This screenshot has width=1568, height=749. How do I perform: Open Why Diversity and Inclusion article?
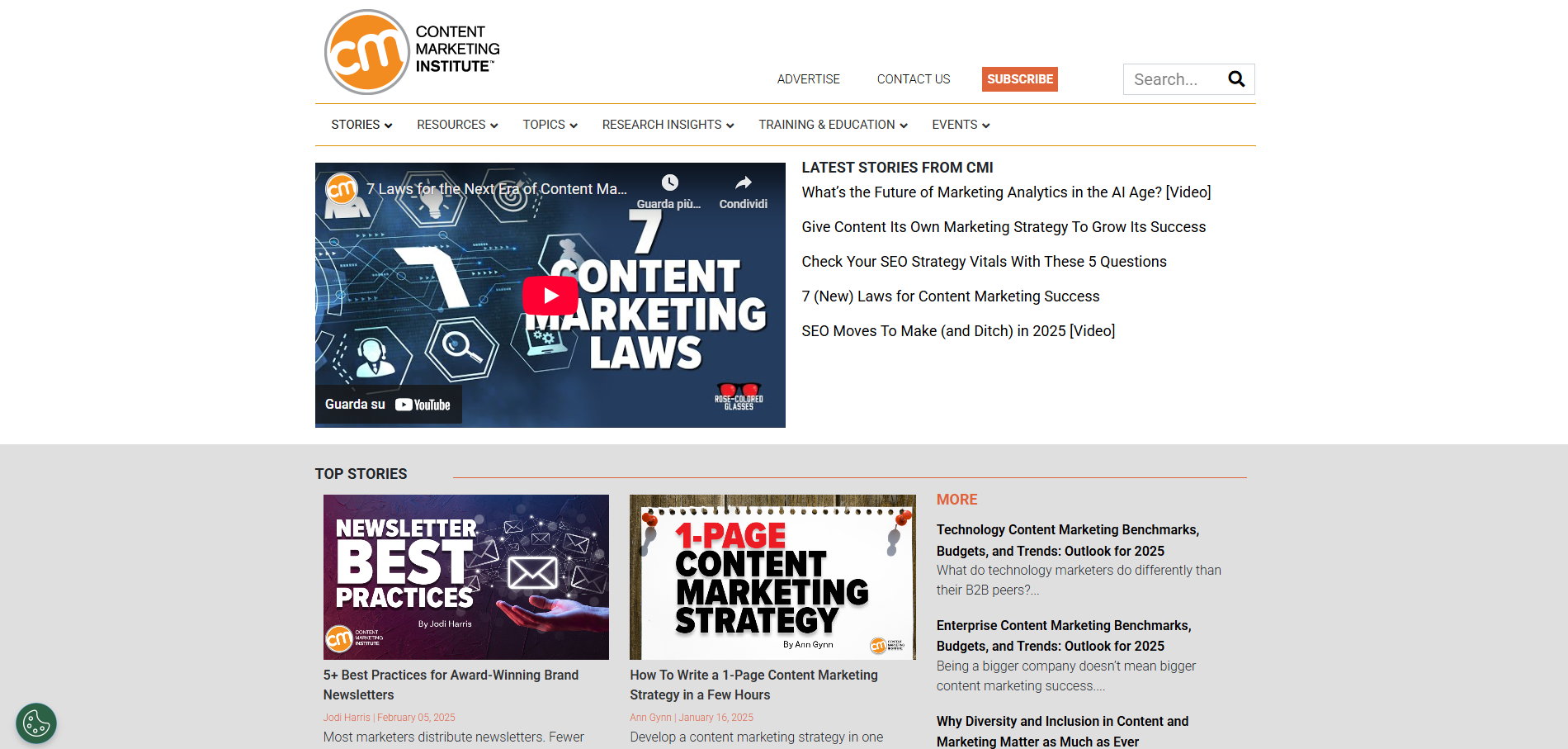(x=1062, y=732)
